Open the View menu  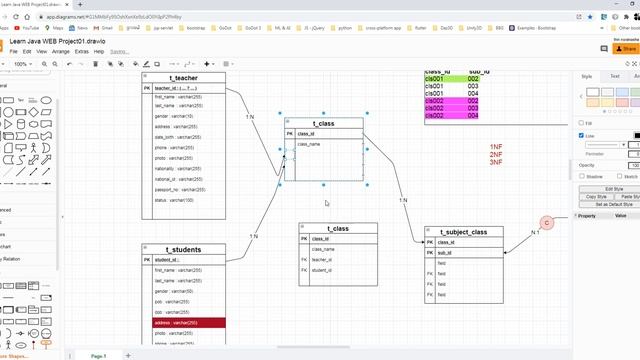pyautogui.click(x=42, y=52)
